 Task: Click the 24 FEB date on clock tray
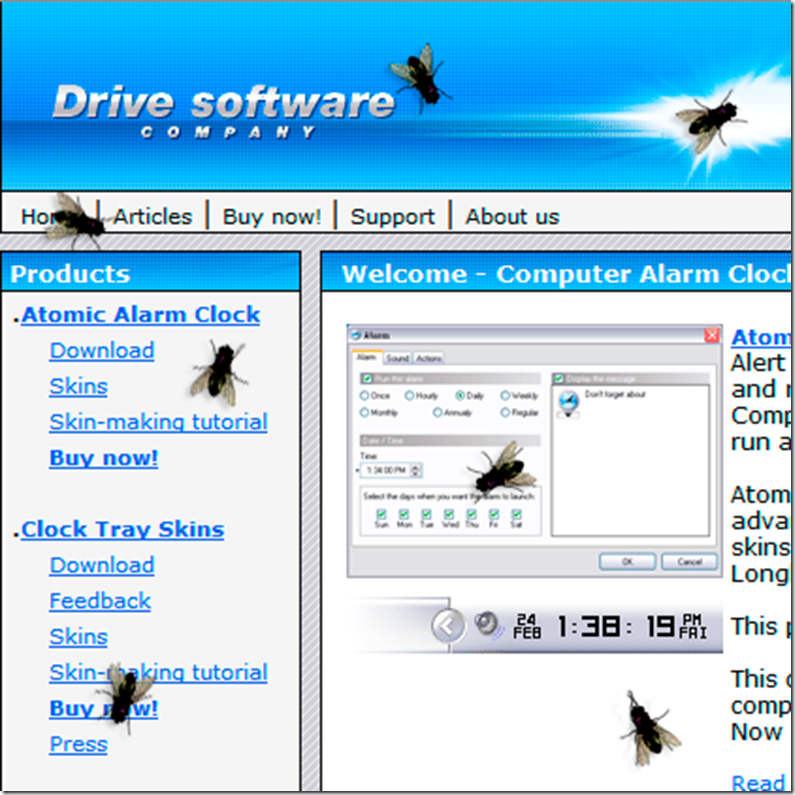coord(527,627)
